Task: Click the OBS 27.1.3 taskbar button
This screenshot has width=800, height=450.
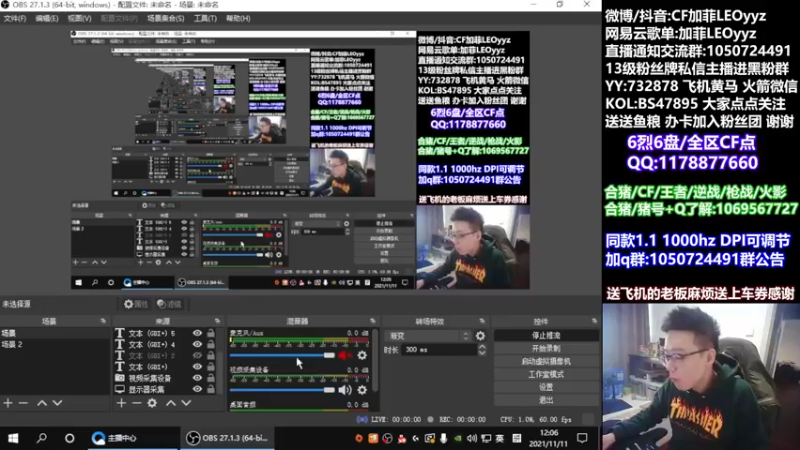Action: 228,438
